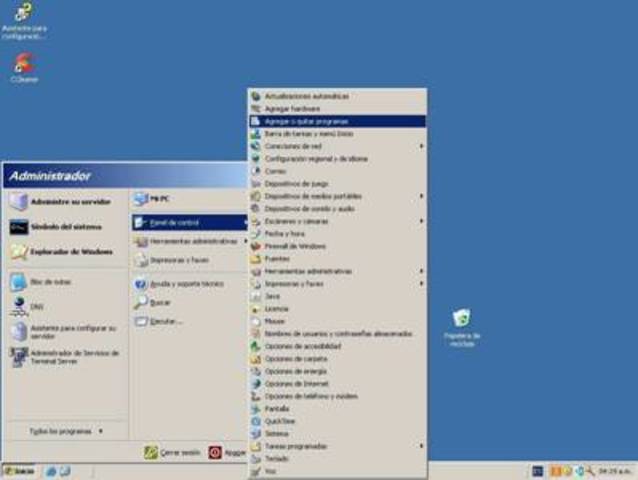
Task: Open the QuickTime icon
Action: pyautogui.click(x=256, y=421)
